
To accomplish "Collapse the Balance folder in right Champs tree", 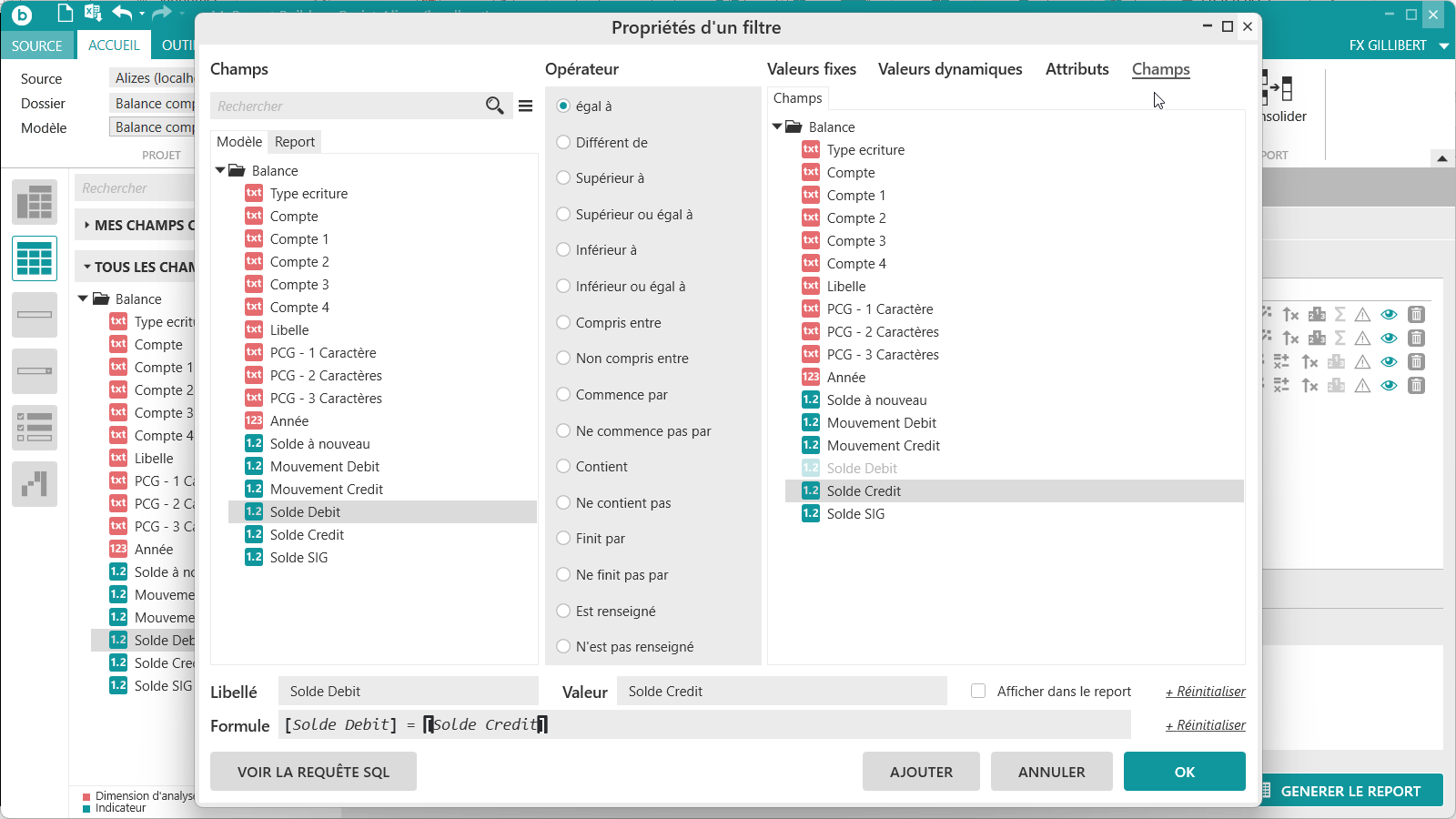I will point(777,127).
